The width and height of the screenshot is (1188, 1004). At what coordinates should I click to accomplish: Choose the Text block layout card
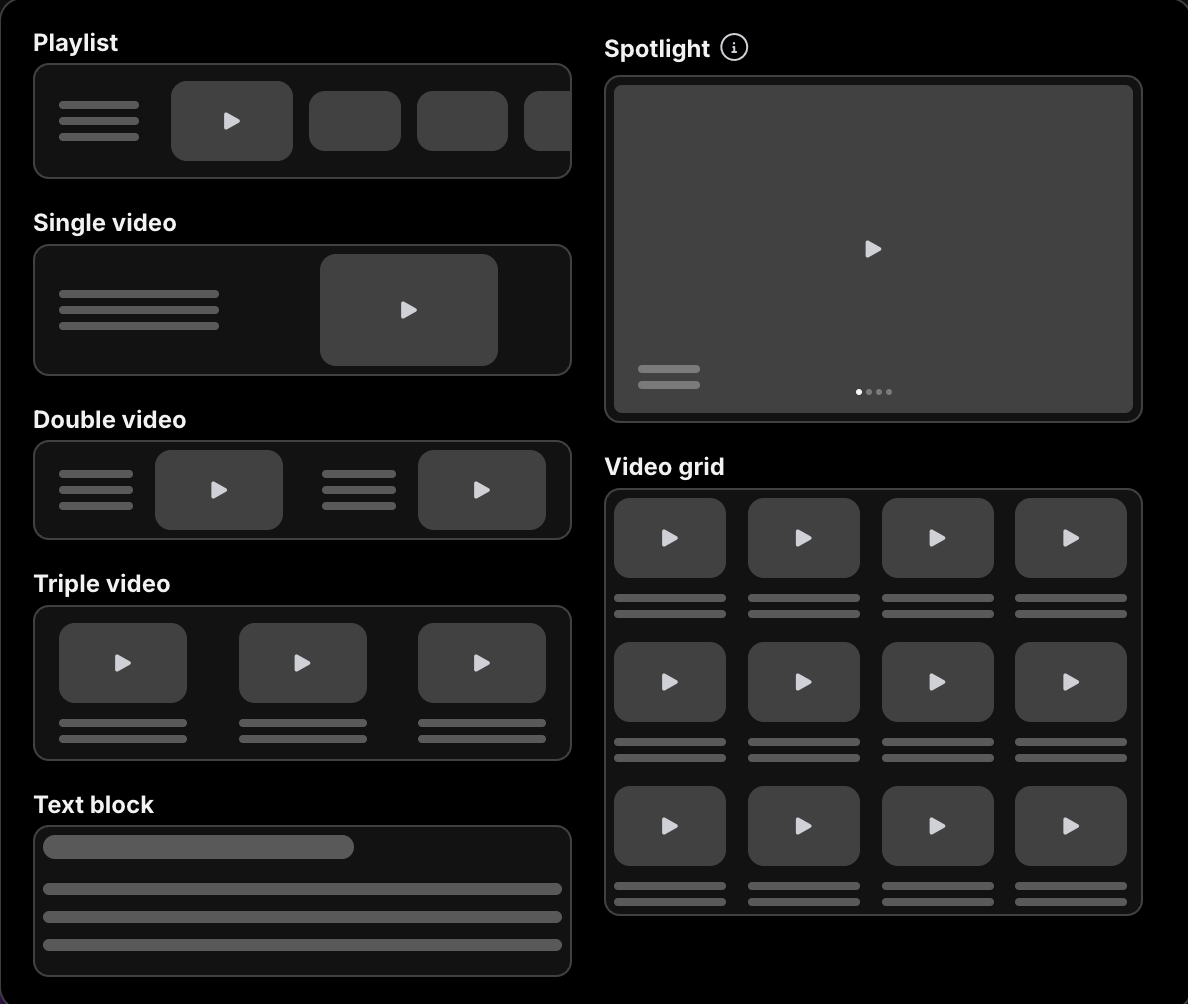point(302,901)
